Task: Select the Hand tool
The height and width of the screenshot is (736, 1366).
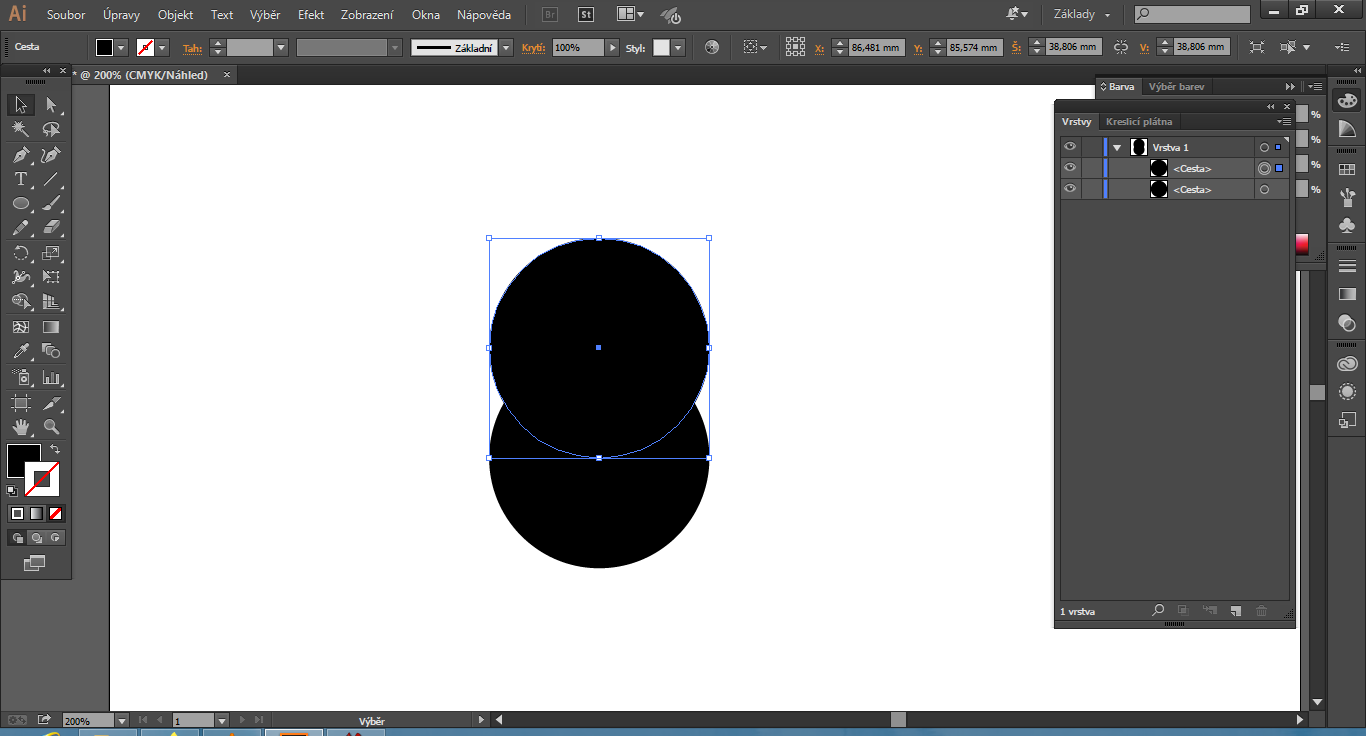Action: click(x=21, y=428)
